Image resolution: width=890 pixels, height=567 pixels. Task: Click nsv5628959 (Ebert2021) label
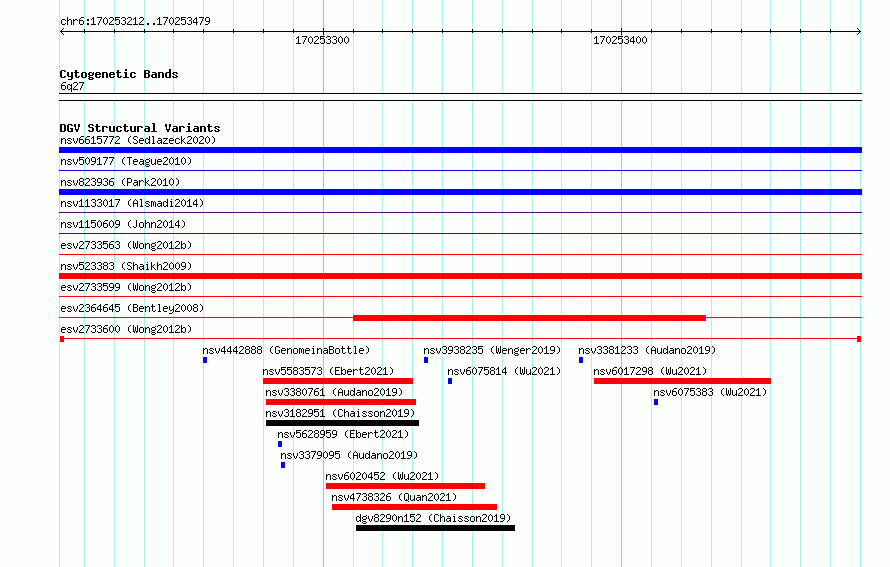pos(343,434)
